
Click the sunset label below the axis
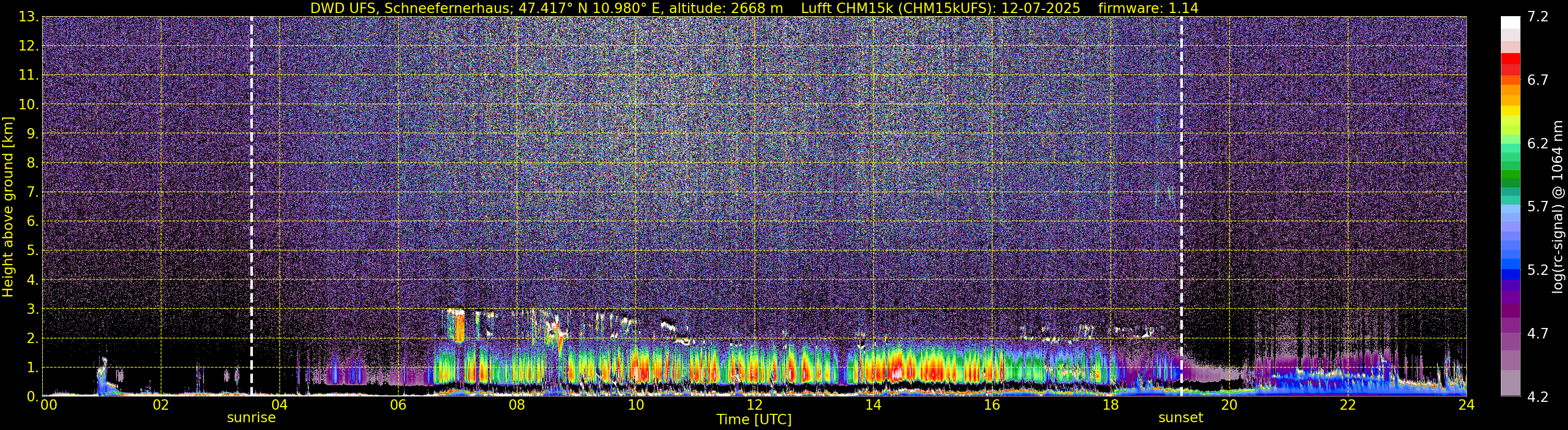point(1180,418)
